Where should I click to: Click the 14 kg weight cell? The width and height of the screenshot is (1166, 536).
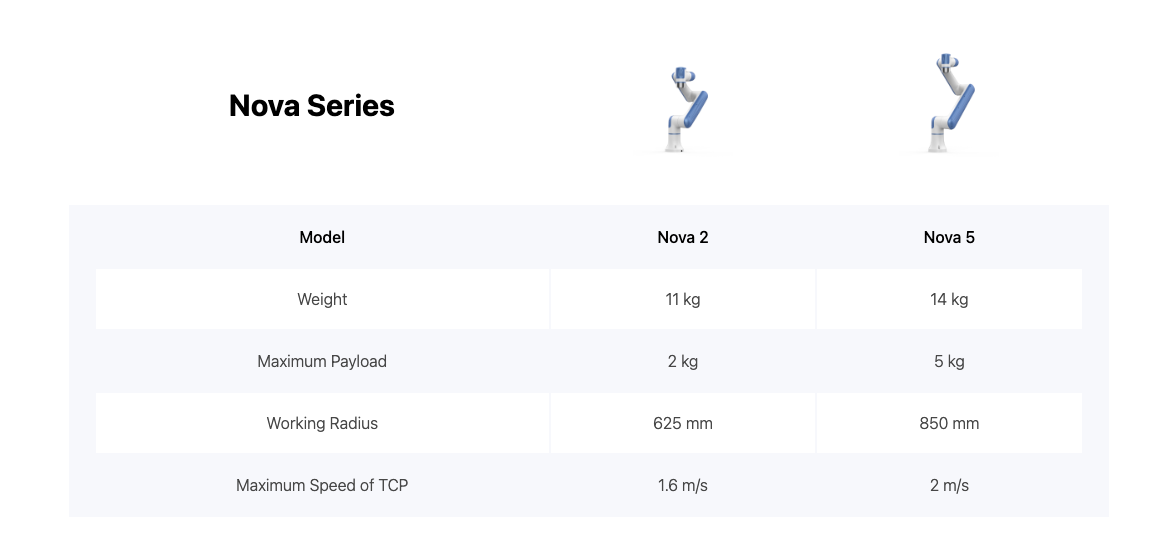point(949,299)
